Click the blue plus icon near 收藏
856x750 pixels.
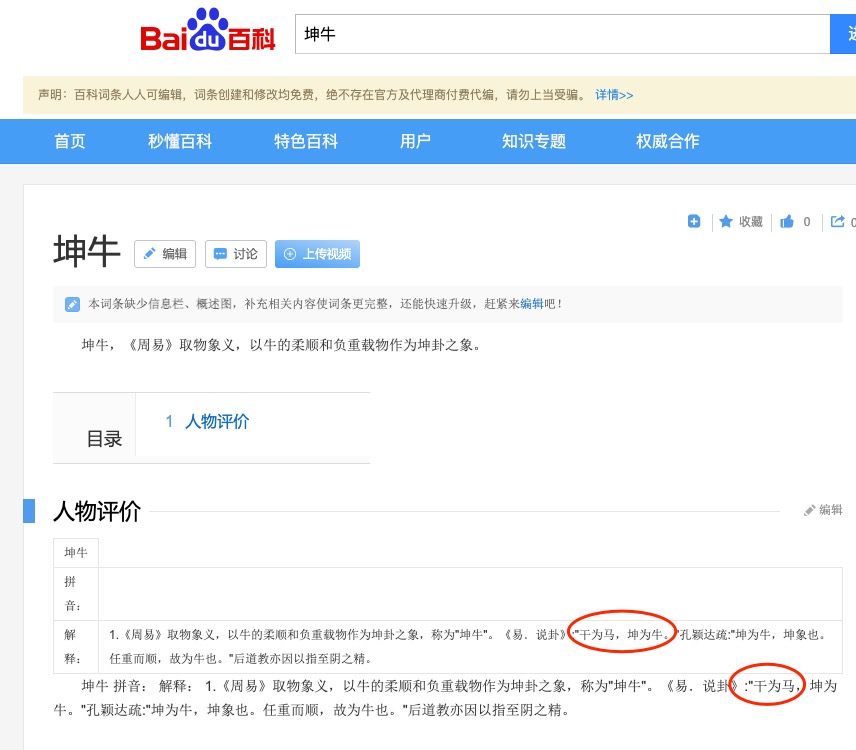[x=694, y=222]
